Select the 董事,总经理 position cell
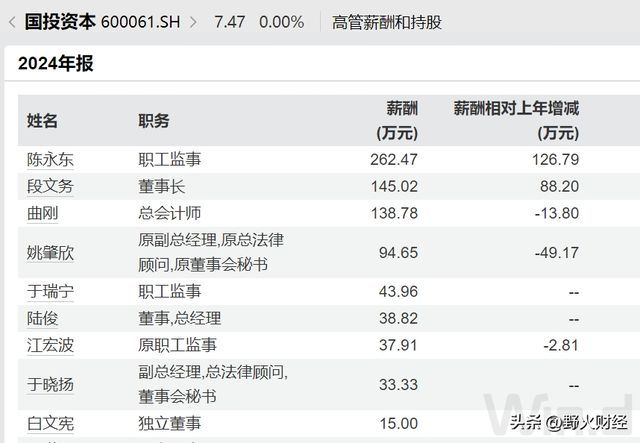Screen dimensions: 640x443 (x=180, y=319)
